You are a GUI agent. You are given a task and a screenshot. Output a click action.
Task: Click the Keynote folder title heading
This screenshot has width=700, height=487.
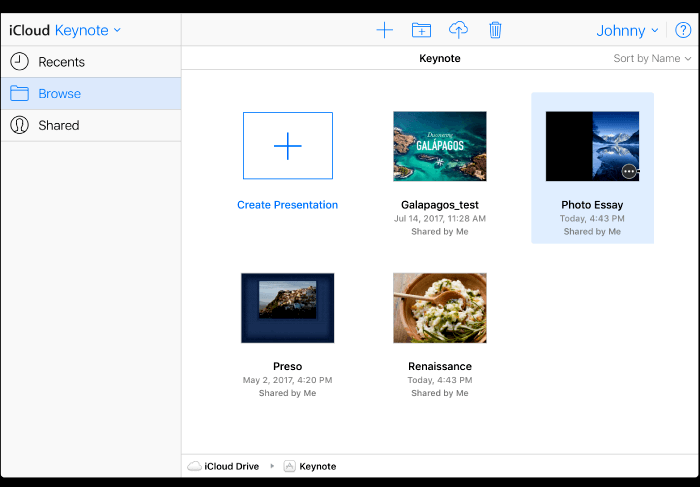tap(440, 58)
